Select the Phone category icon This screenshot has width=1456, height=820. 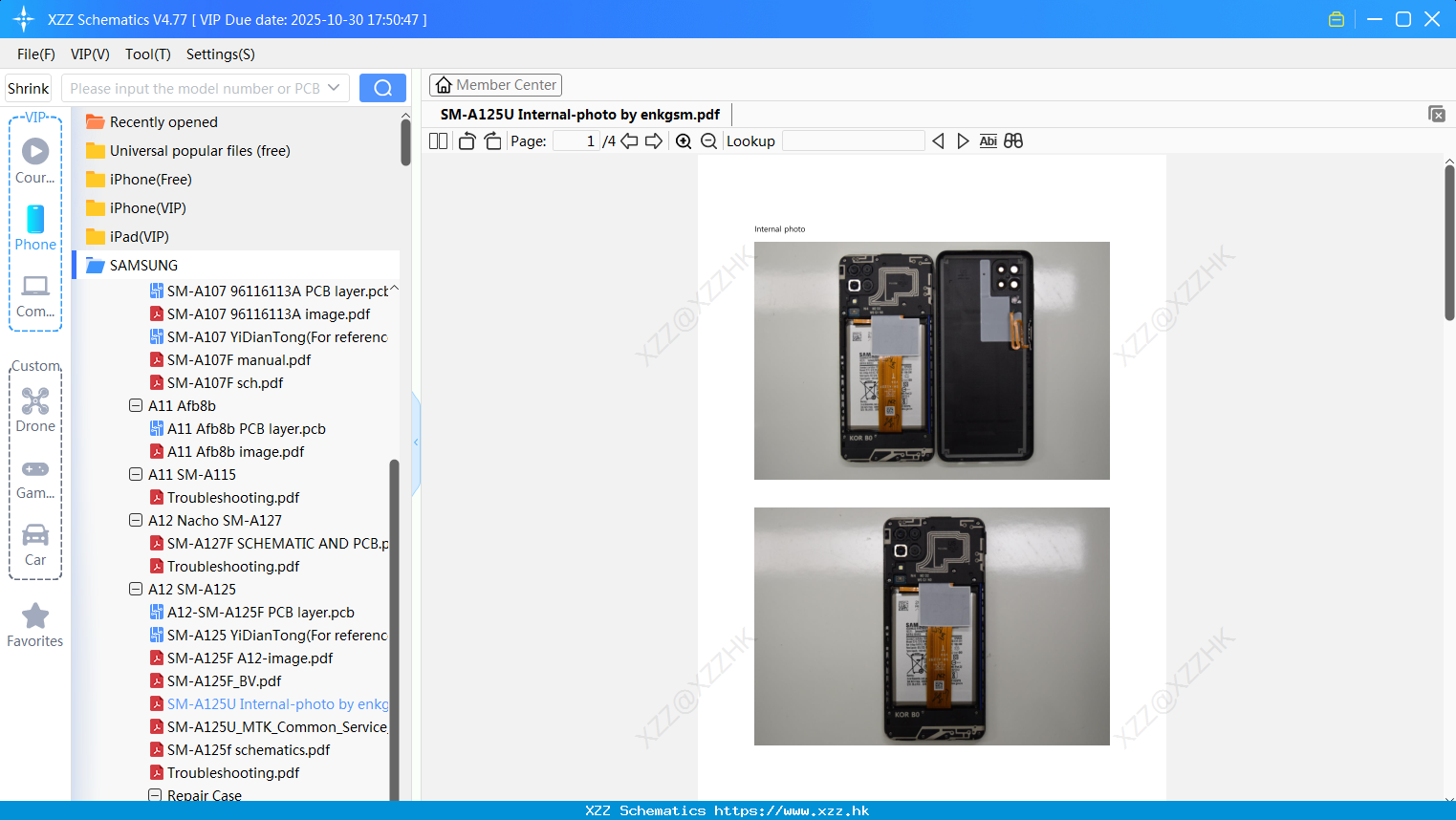(35, 228)
